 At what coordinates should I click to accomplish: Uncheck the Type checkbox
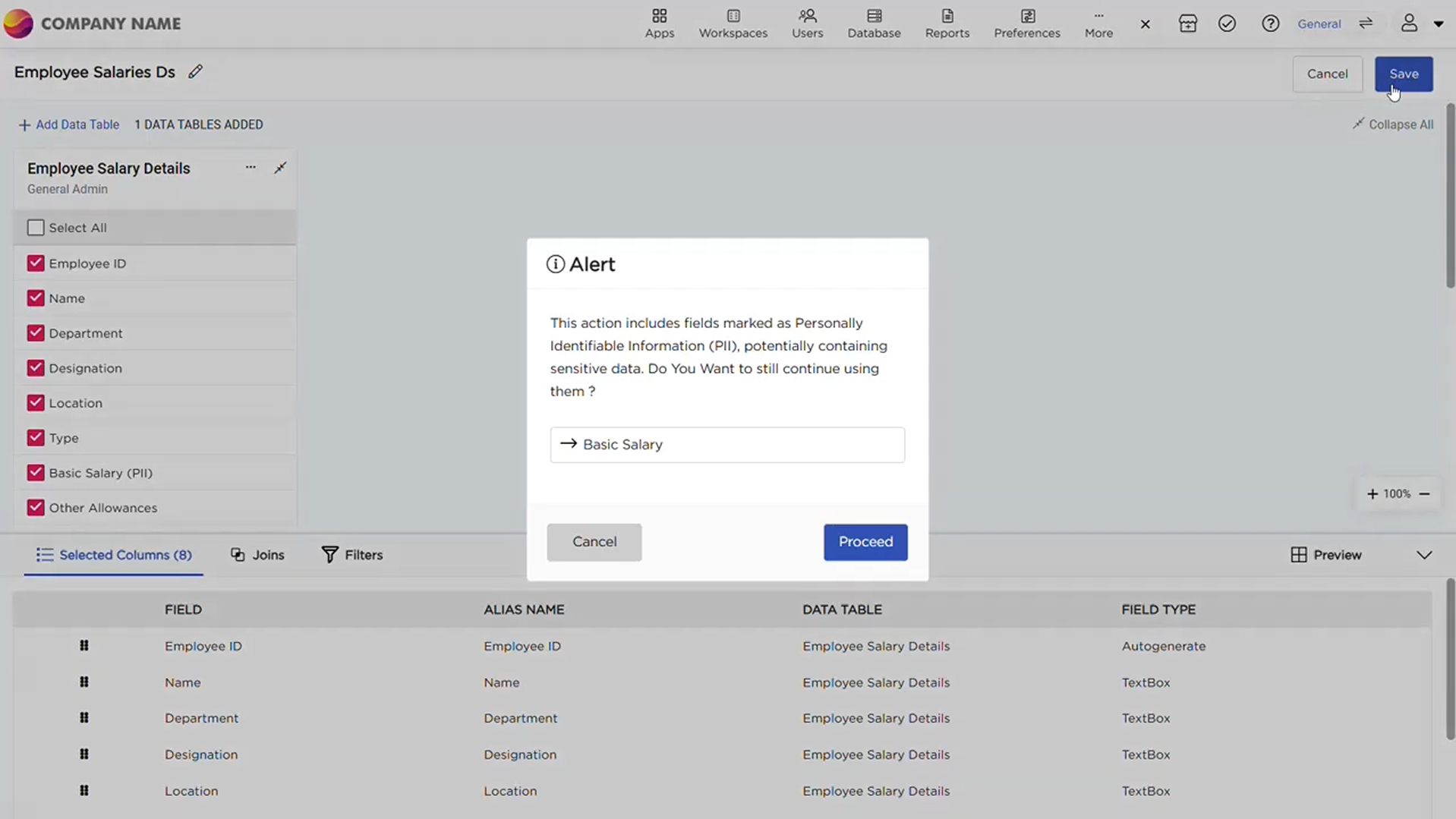coord(36,438)
